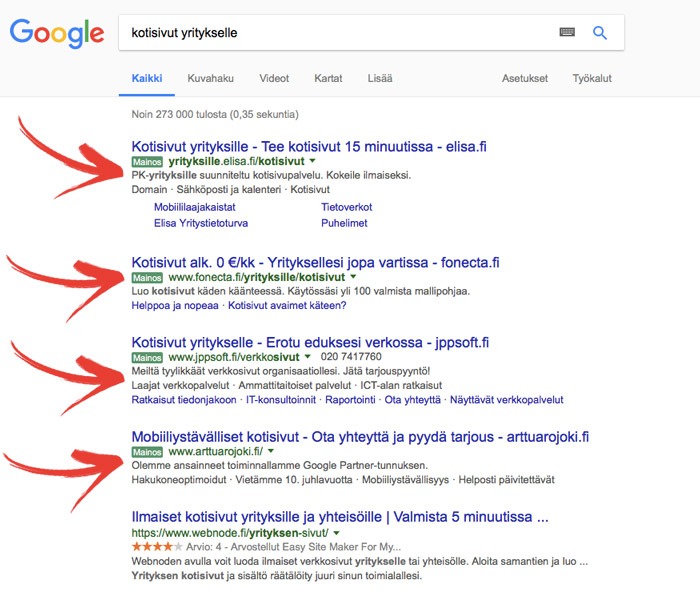Expand dropdown arrow next to fonecta.fi URL
Image resolution: width=700 pixels, height=590 pixels.
click(353, 276)
